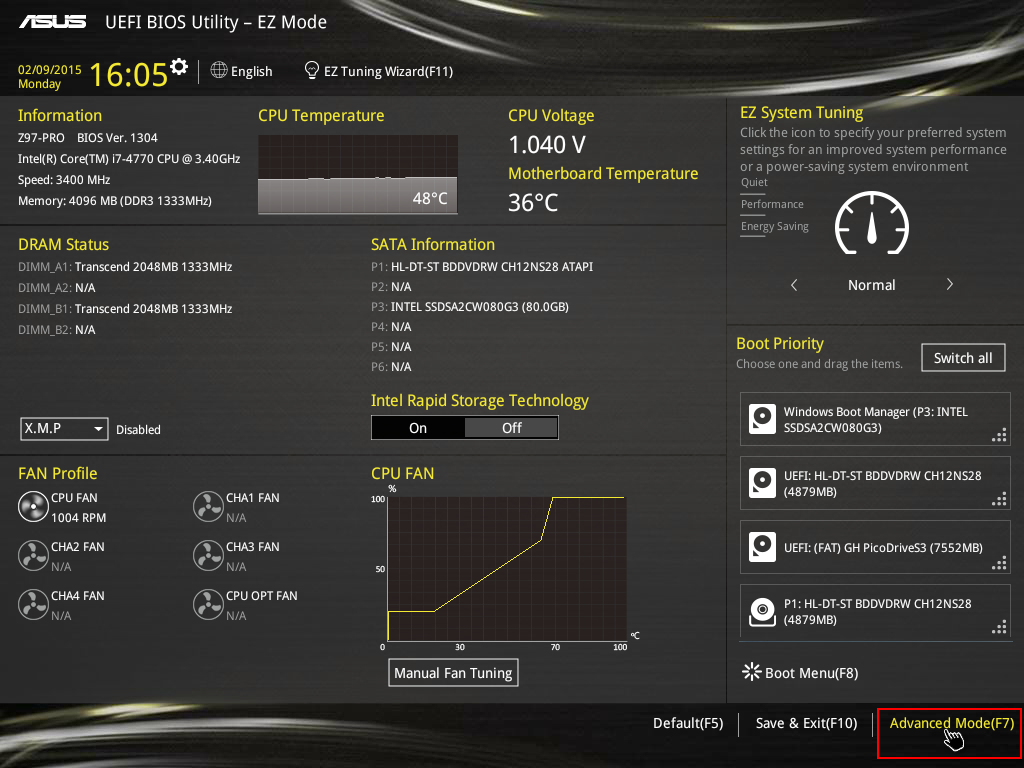1024x768 pixels.
Task: Click drag handle on GH PicoDriveS3 entry
Action: click(x=999, y=563)
